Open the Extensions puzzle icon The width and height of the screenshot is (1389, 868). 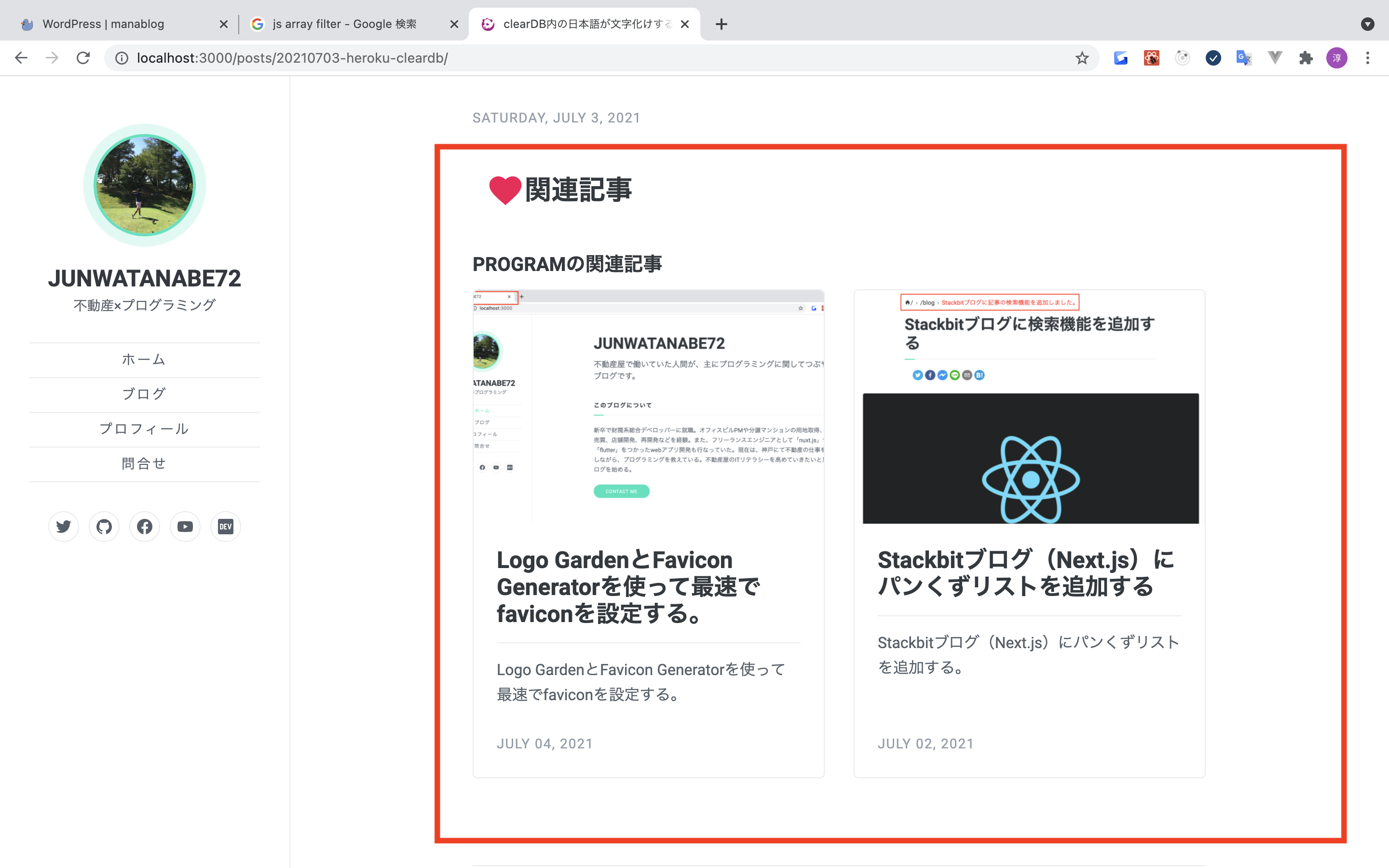pyautogui.click(x=1306, y=58)
